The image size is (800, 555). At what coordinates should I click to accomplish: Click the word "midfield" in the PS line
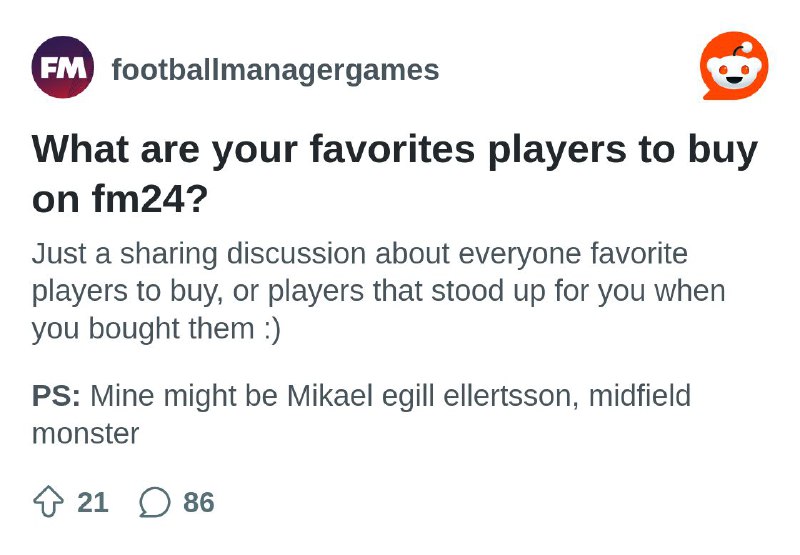coord(640,396)
